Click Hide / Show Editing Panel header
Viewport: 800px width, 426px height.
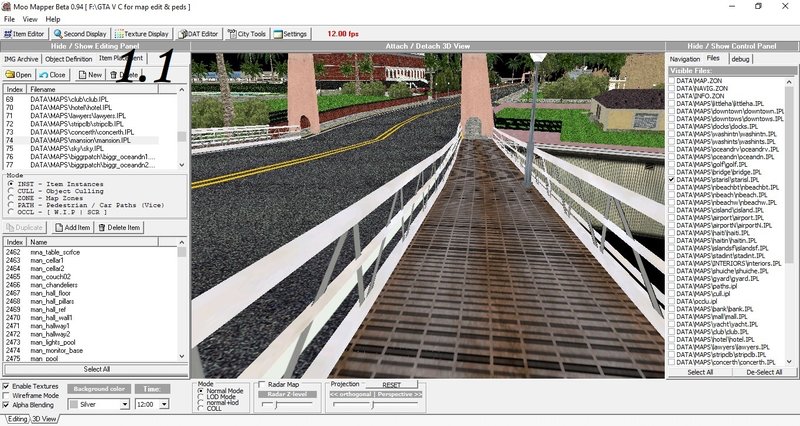click(x=95, y=46)
